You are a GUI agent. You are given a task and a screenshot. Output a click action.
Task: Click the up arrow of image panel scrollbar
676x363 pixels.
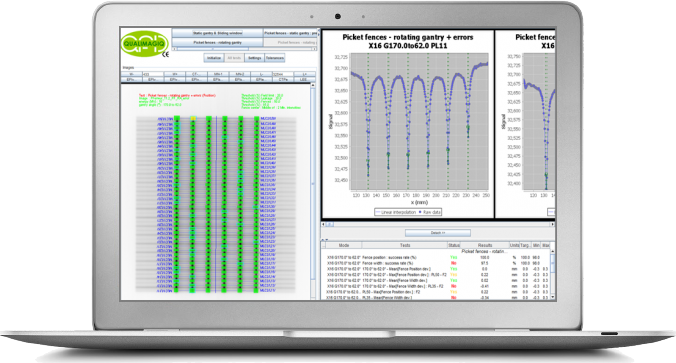pyautogui.click(x=313, y=86)
